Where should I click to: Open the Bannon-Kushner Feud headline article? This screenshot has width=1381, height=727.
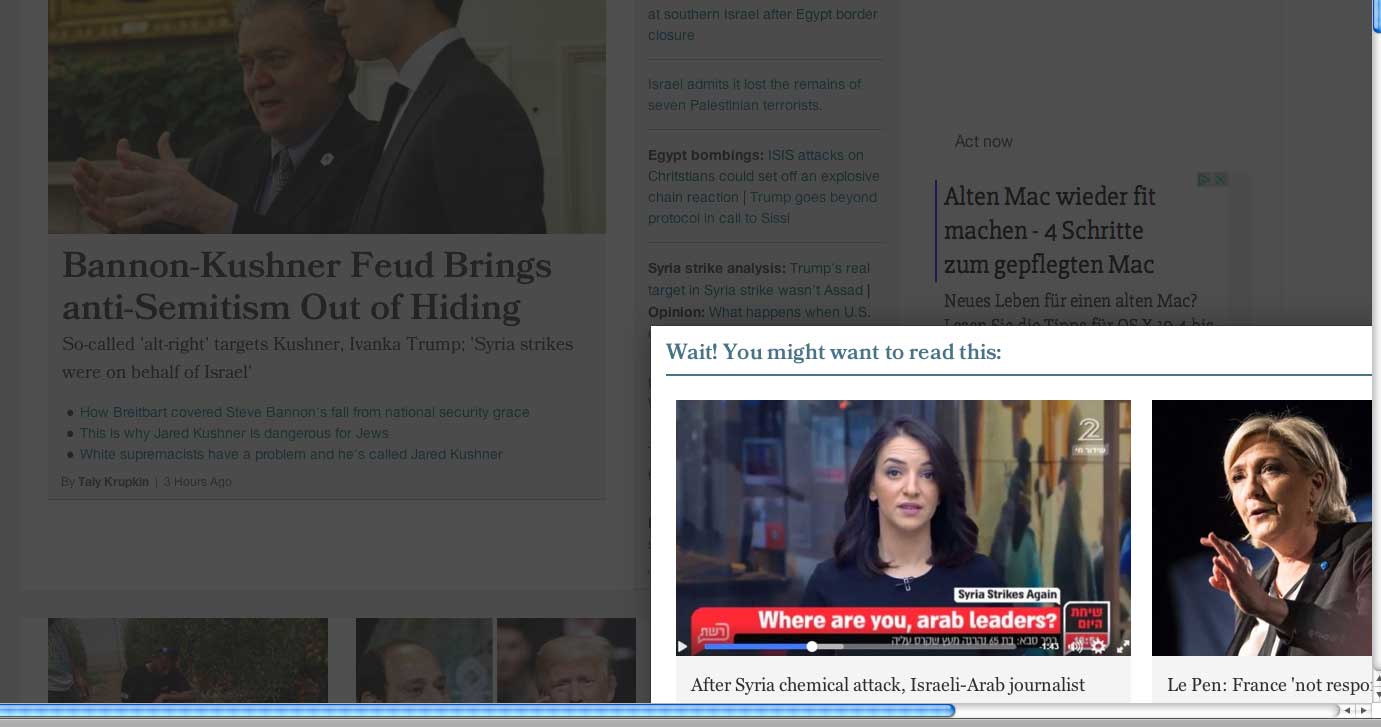(306, 286)
